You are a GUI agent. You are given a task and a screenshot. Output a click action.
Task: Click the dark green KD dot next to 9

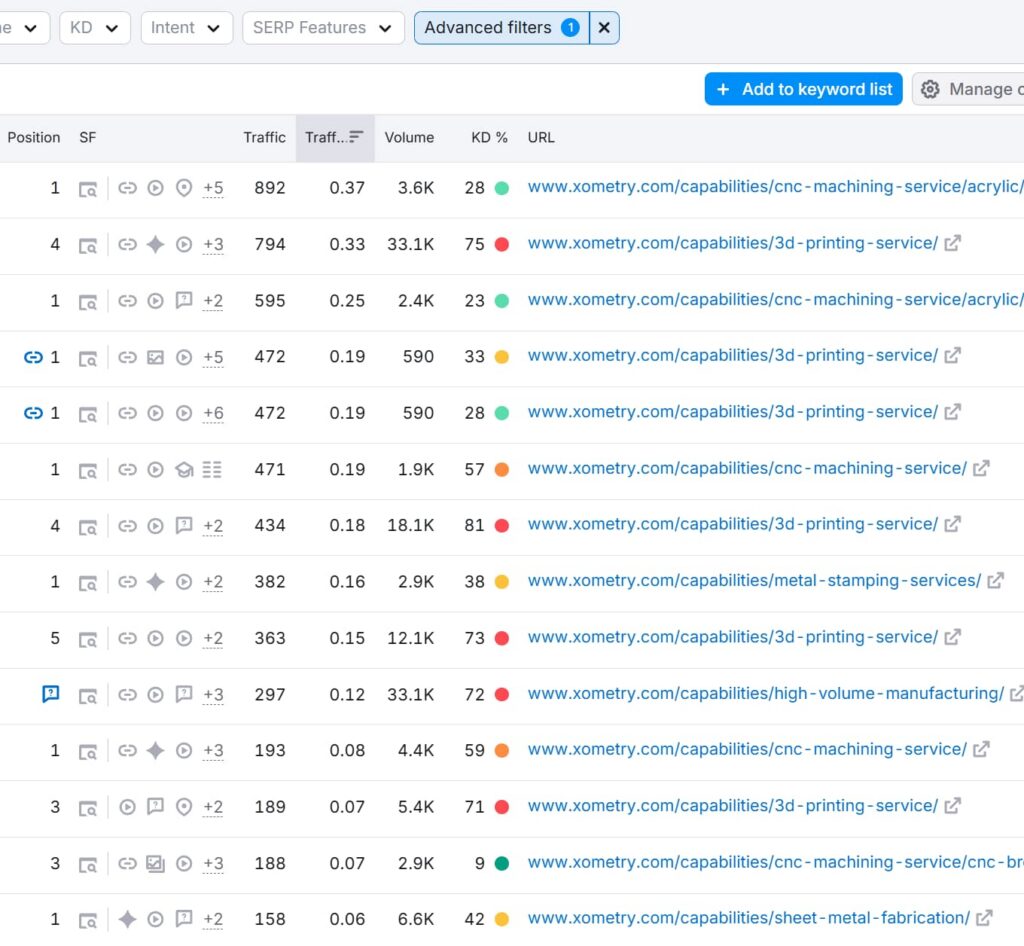coord(502,863)
